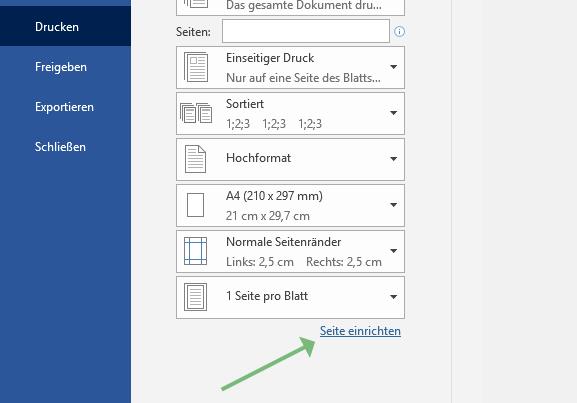The height and width of the screenshot is (403, 577).
Task: Expand the Einseitiger Druck dropdown arrow
Action: coord(393,67)
